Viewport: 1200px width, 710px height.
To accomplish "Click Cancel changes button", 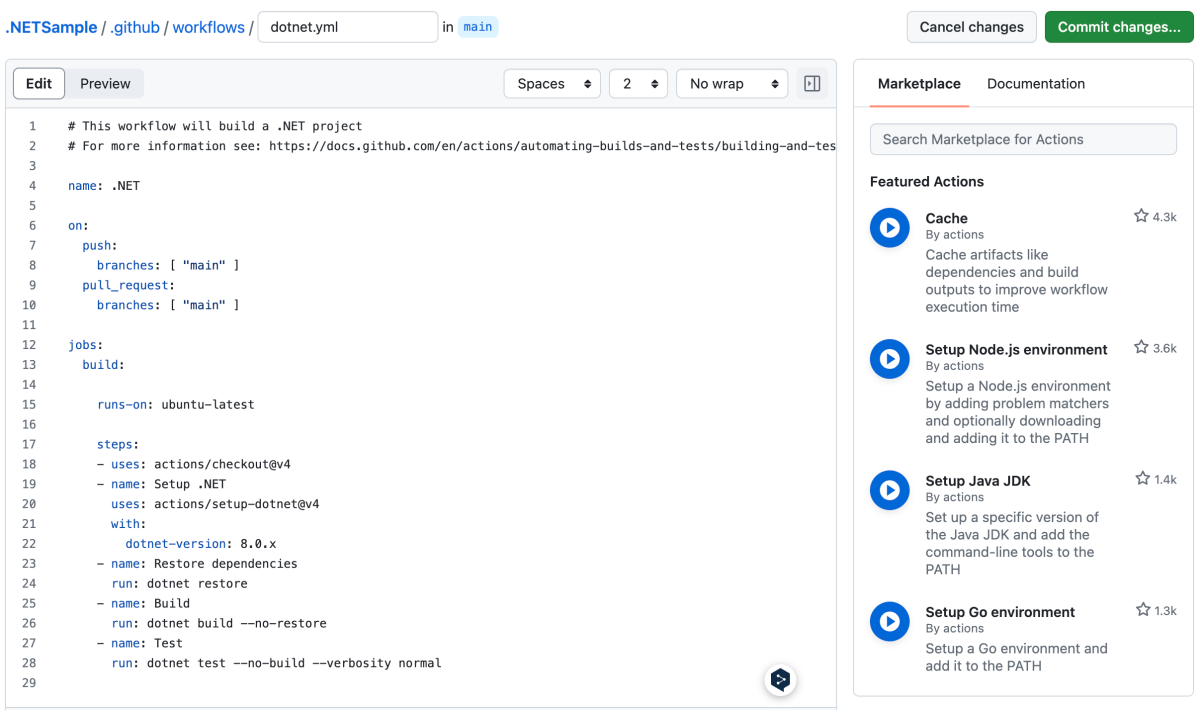I will (x=972, y=27).
